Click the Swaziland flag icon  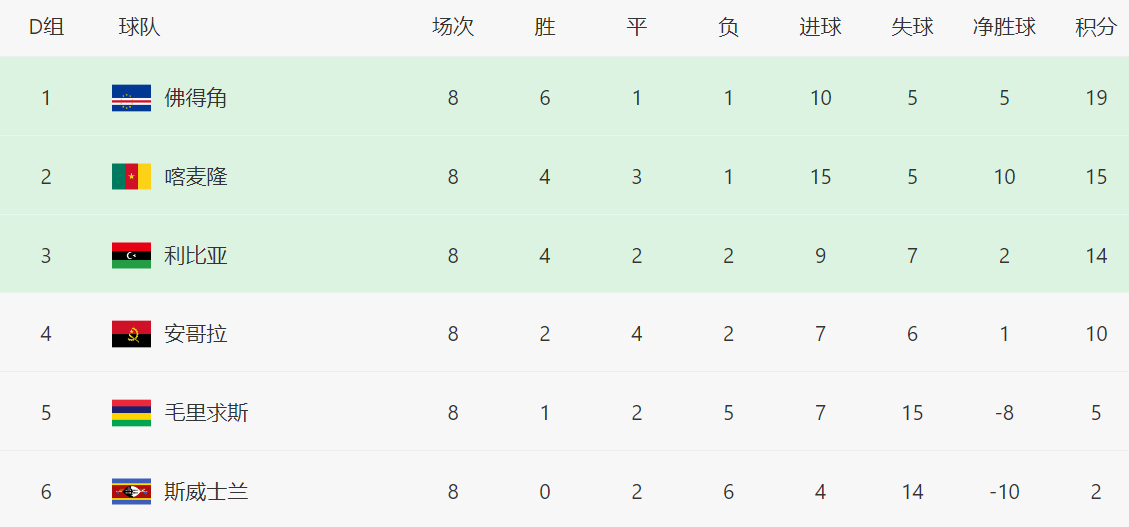click(131, 491)
